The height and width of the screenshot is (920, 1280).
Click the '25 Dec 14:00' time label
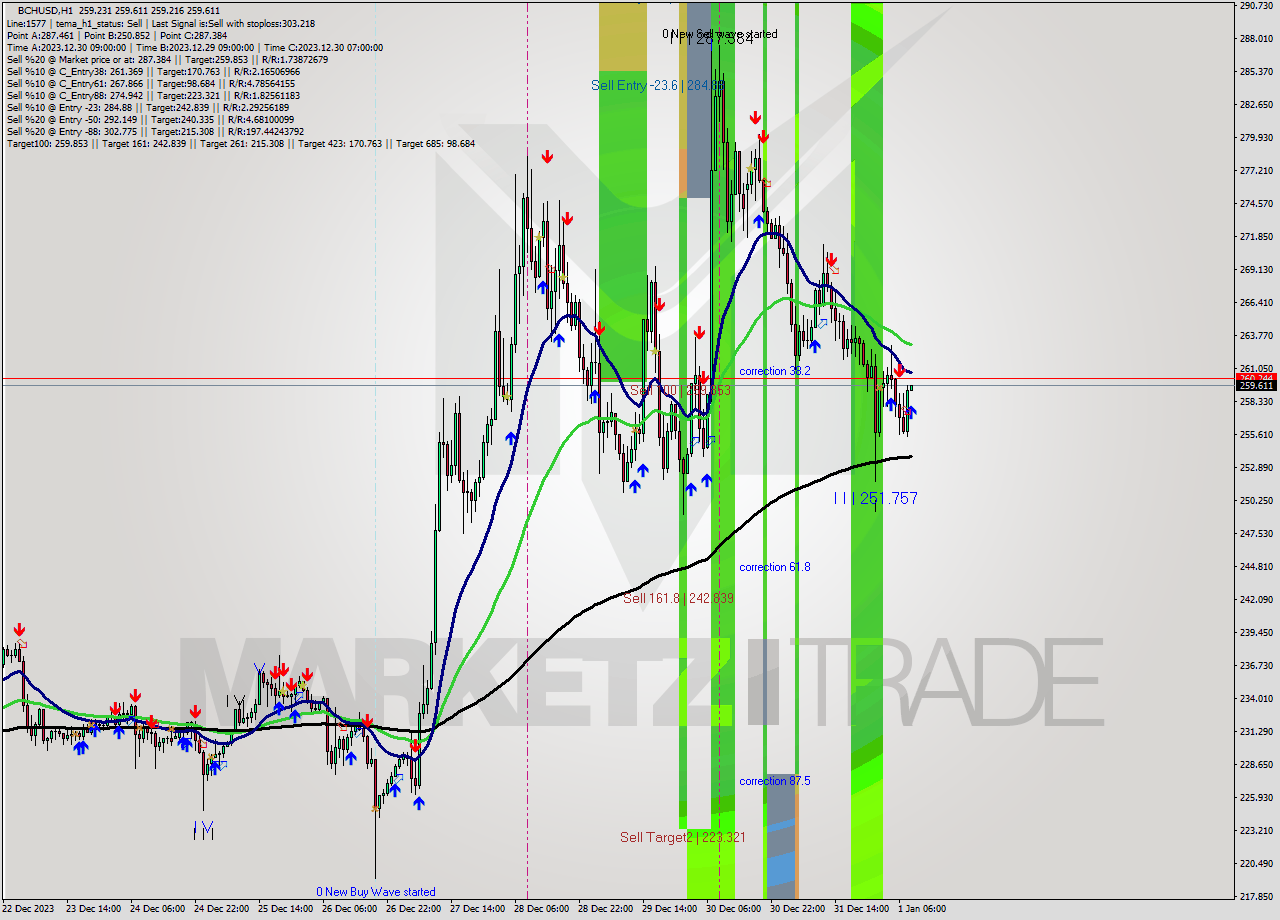click(285, 909)
